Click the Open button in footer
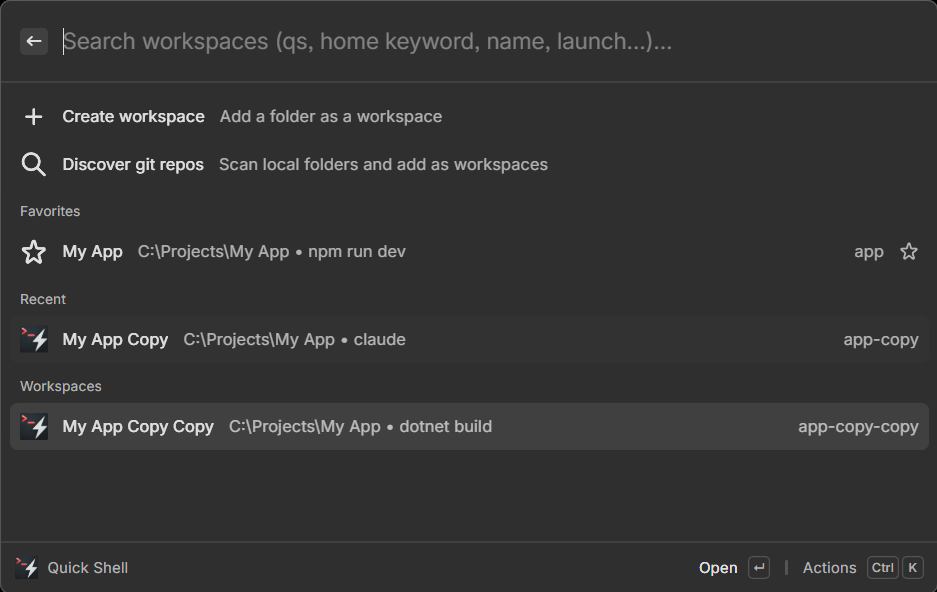The image size is (937, 592). coord(718,568)
